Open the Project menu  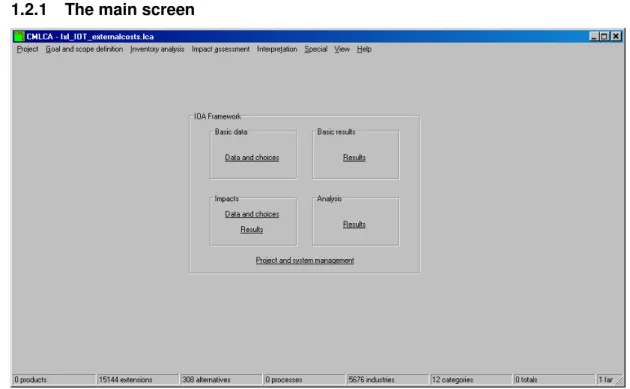(27, 49)
